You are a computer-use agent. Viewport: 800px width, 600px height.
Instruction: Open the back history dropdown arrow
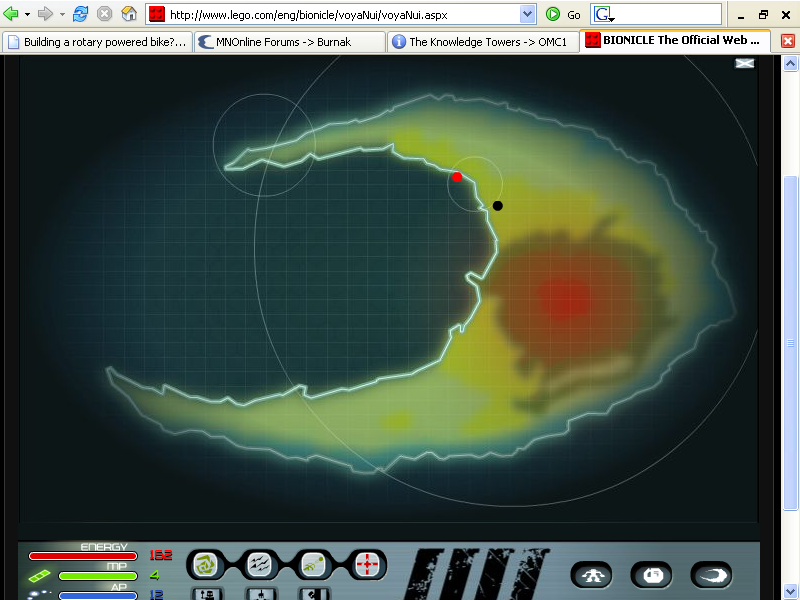click(x=27, y=14)
